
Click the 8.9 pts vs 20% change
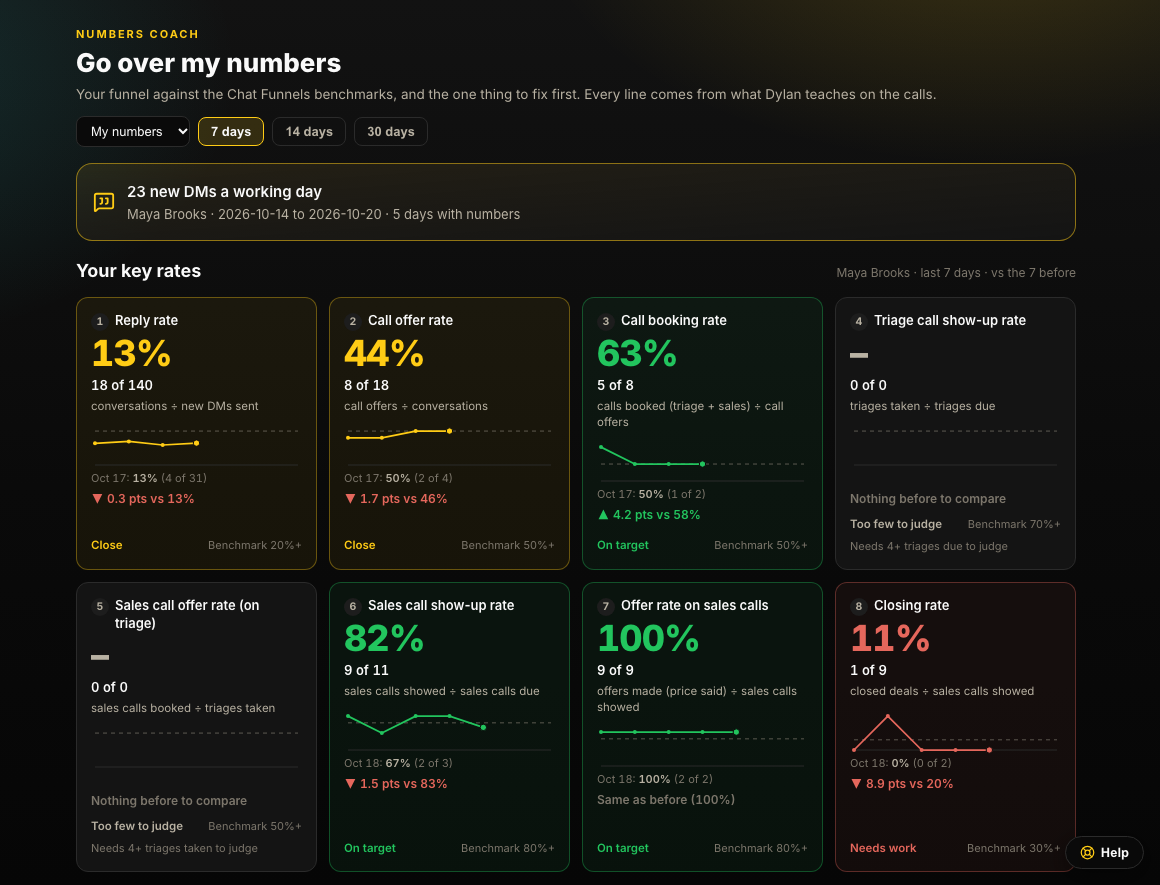(902, 784)
